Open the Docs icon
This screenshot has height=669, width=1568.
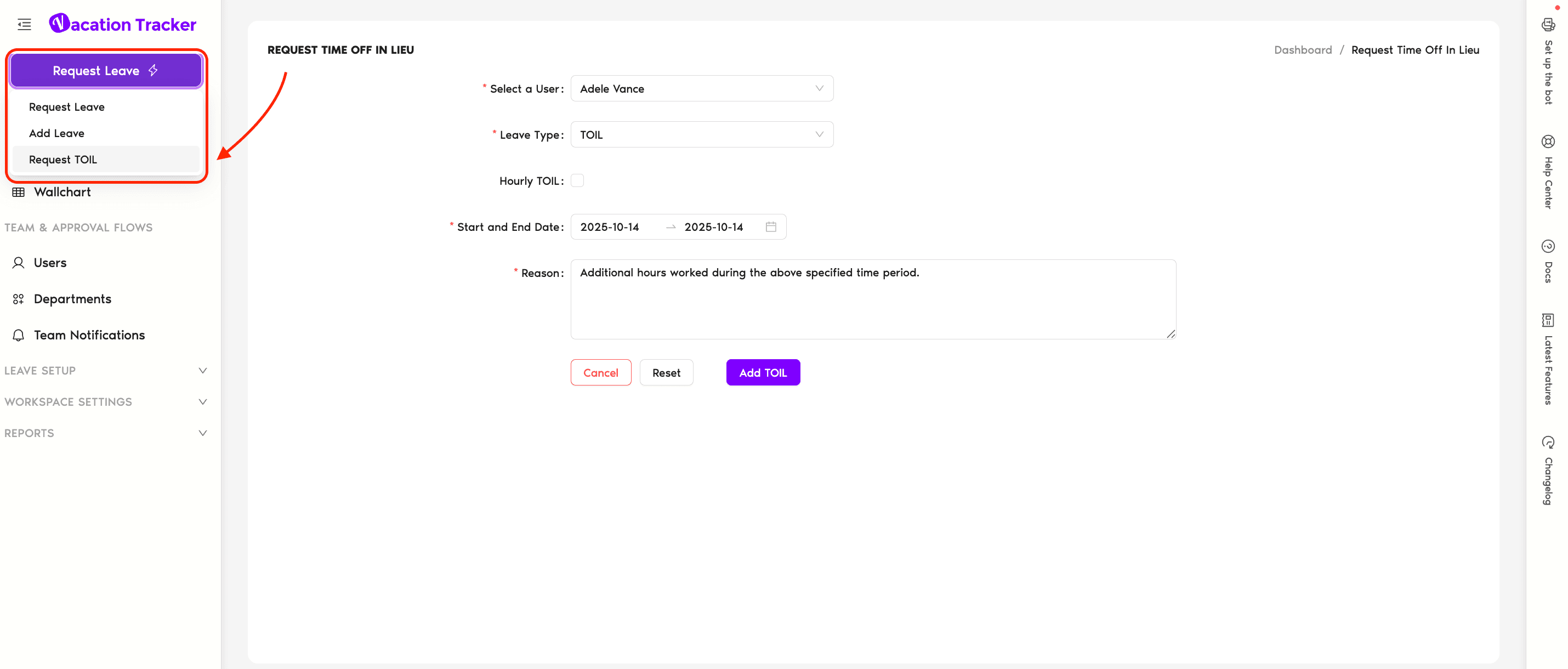[1548, 247]
